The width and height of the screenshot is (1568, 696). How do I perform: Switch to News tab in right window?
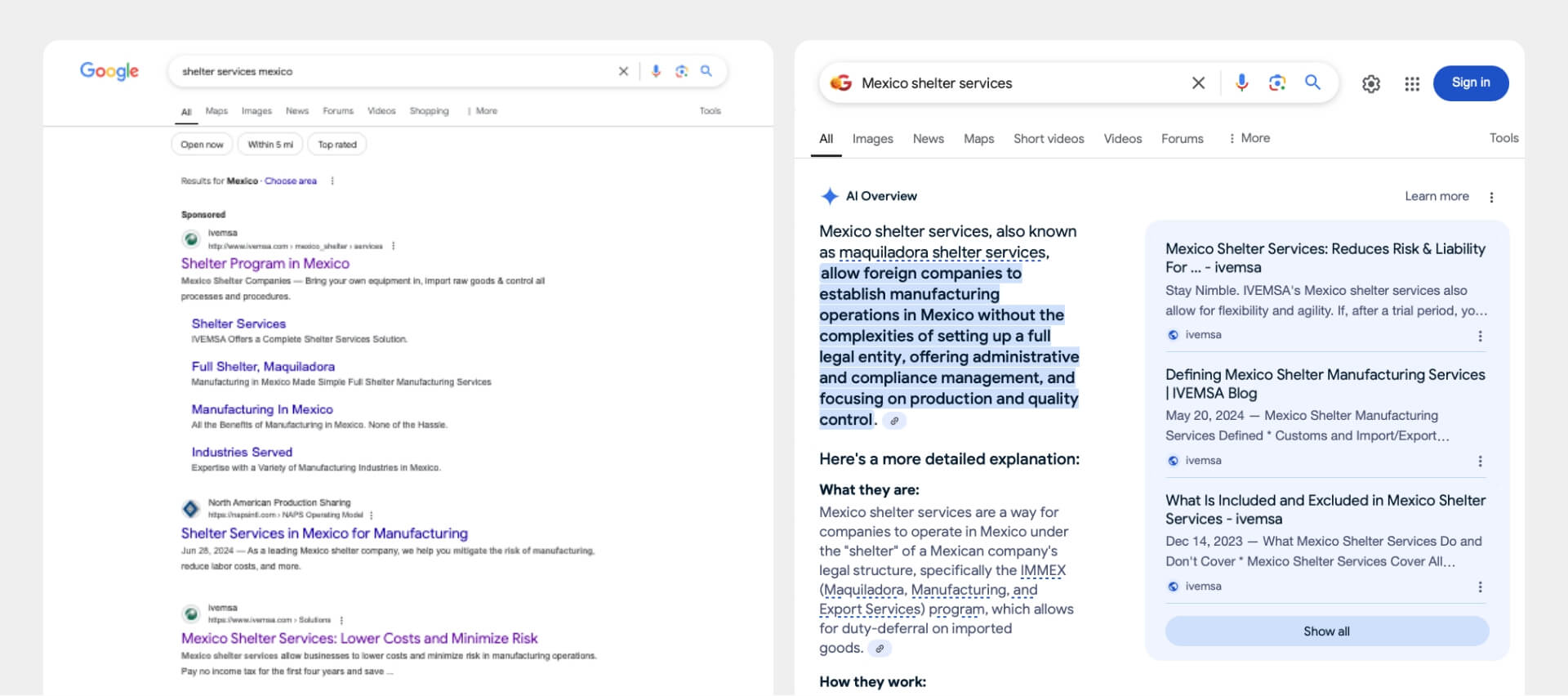pyautogui.click(x=929, y=139)
